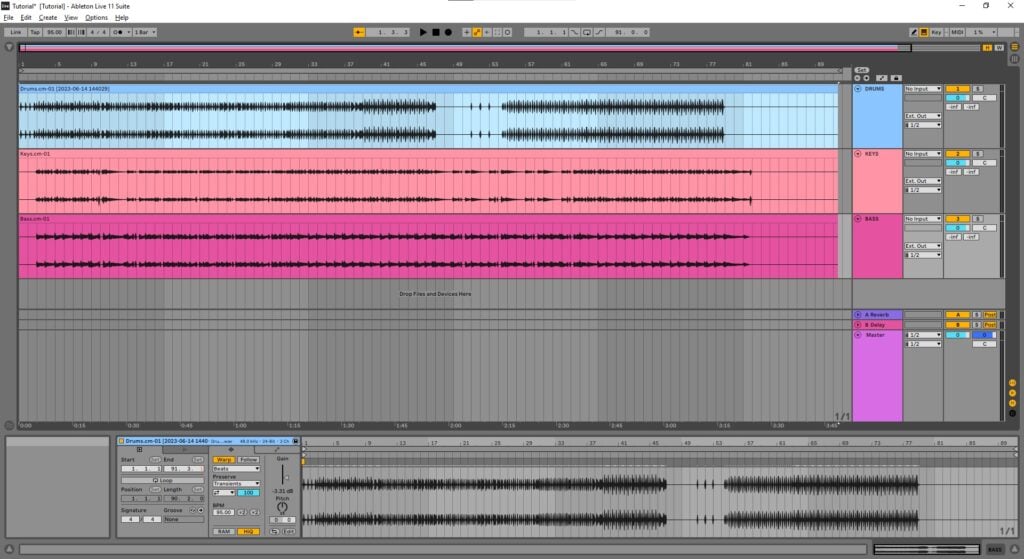Click the reverse clip icon
Viewport: 1024px width, 559px height.
point(274,532)
